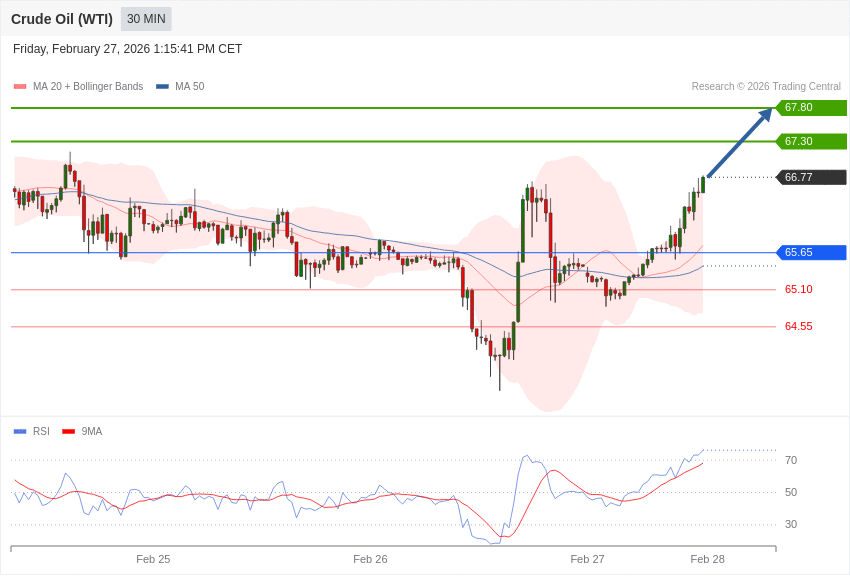Click the Feb 27 date marker
The height and width of the screenshot is (576, 850).
[587, 559]
